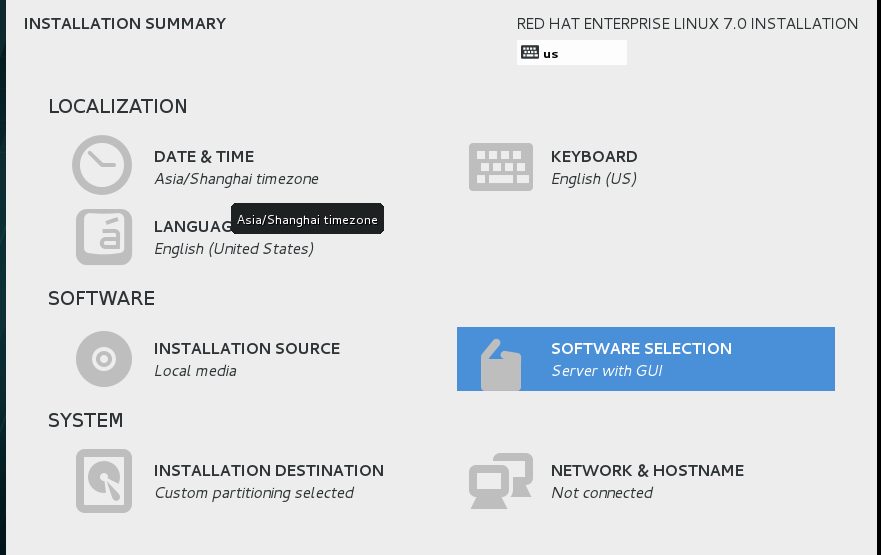The height and width of the screenshot is (555, 881).
Task: Click the Language Support icon
Action: 104,237
